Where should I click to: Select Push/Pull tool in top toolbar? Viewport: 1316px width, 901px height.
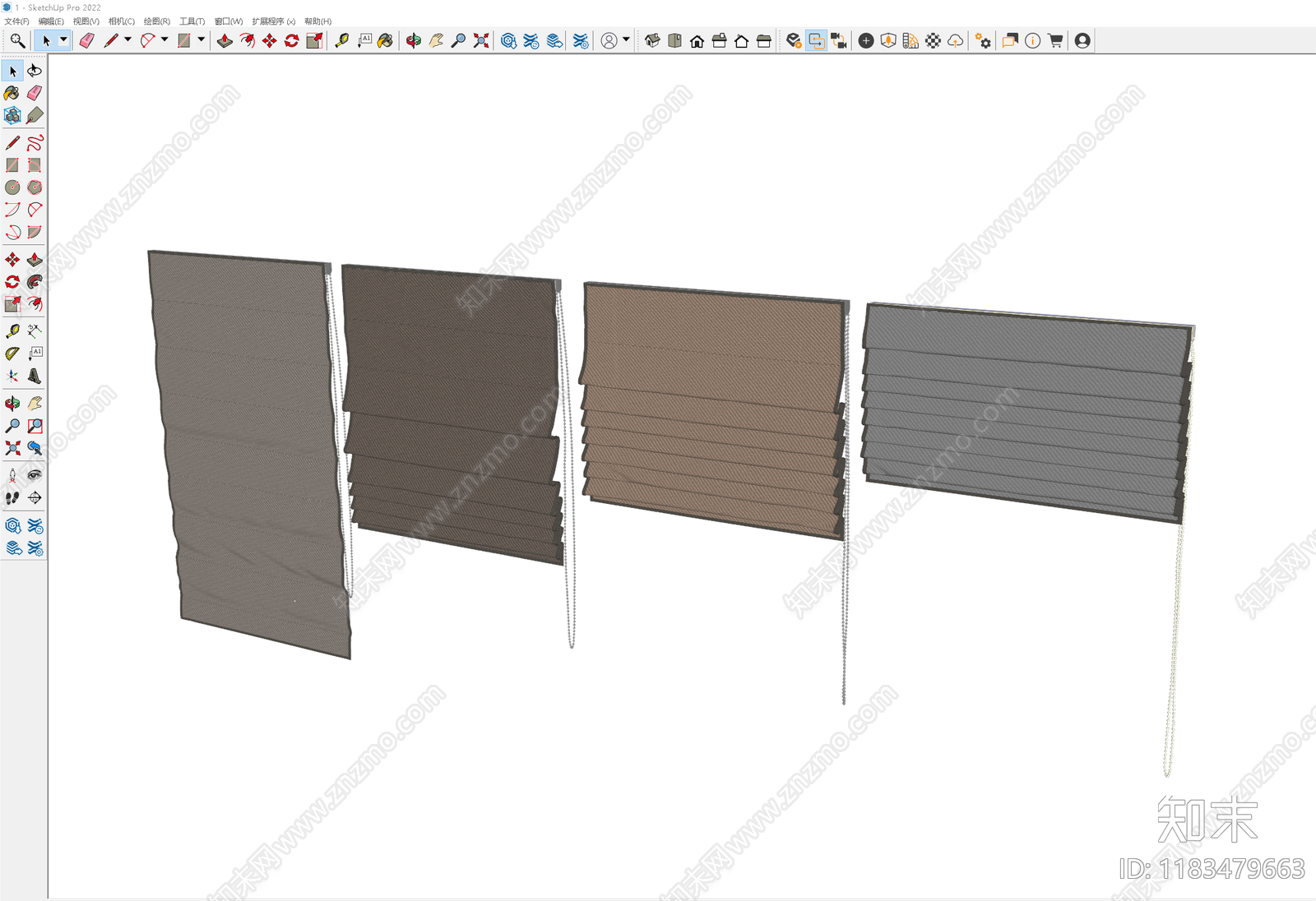tap(225, 40)
